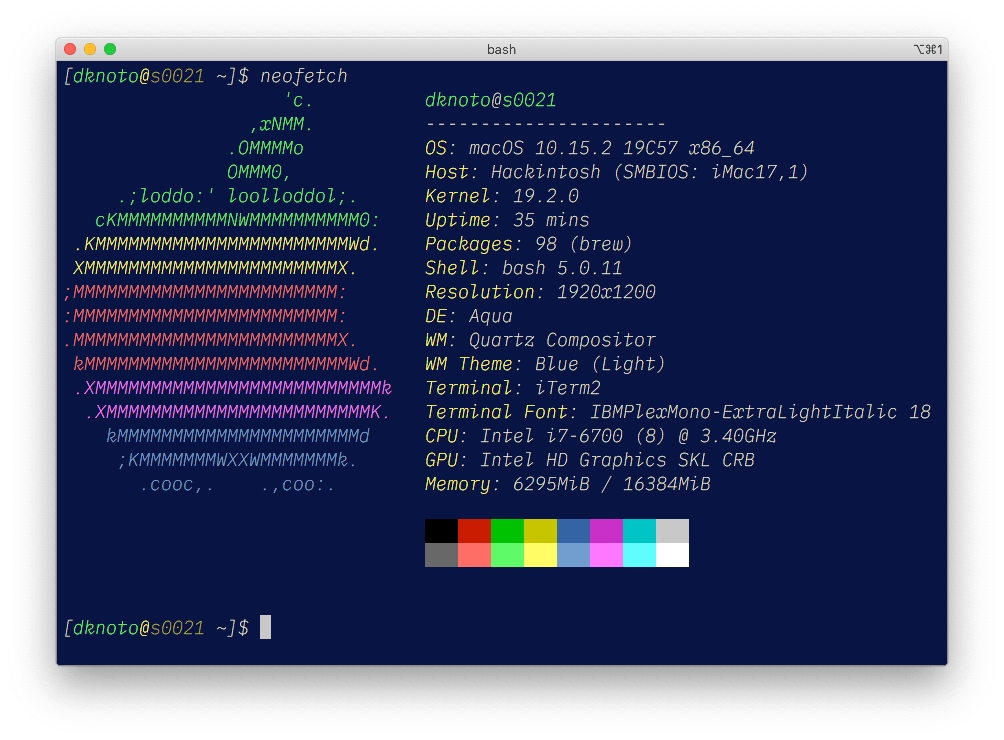Click the yellow minimize window button
1004x740 pixels.
tap(90, 49)
